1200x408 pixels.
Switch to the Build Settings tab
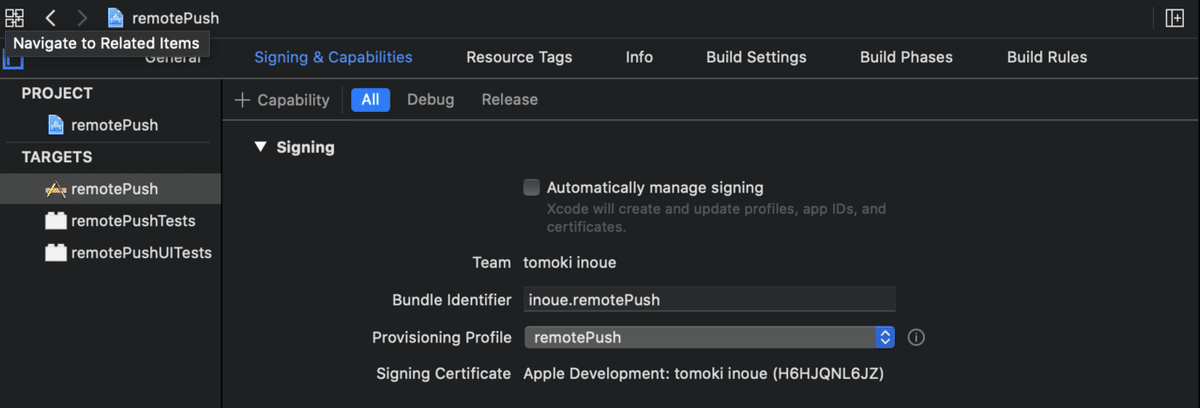click(756, 57)
